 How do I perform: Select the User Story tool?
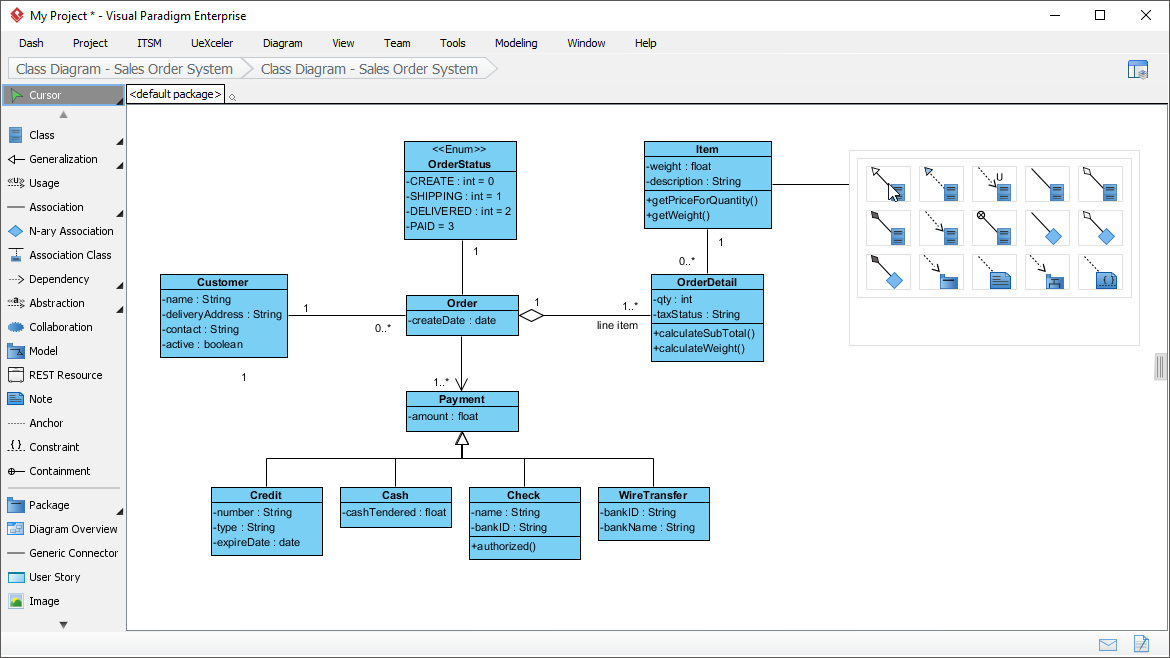point(63,577)
